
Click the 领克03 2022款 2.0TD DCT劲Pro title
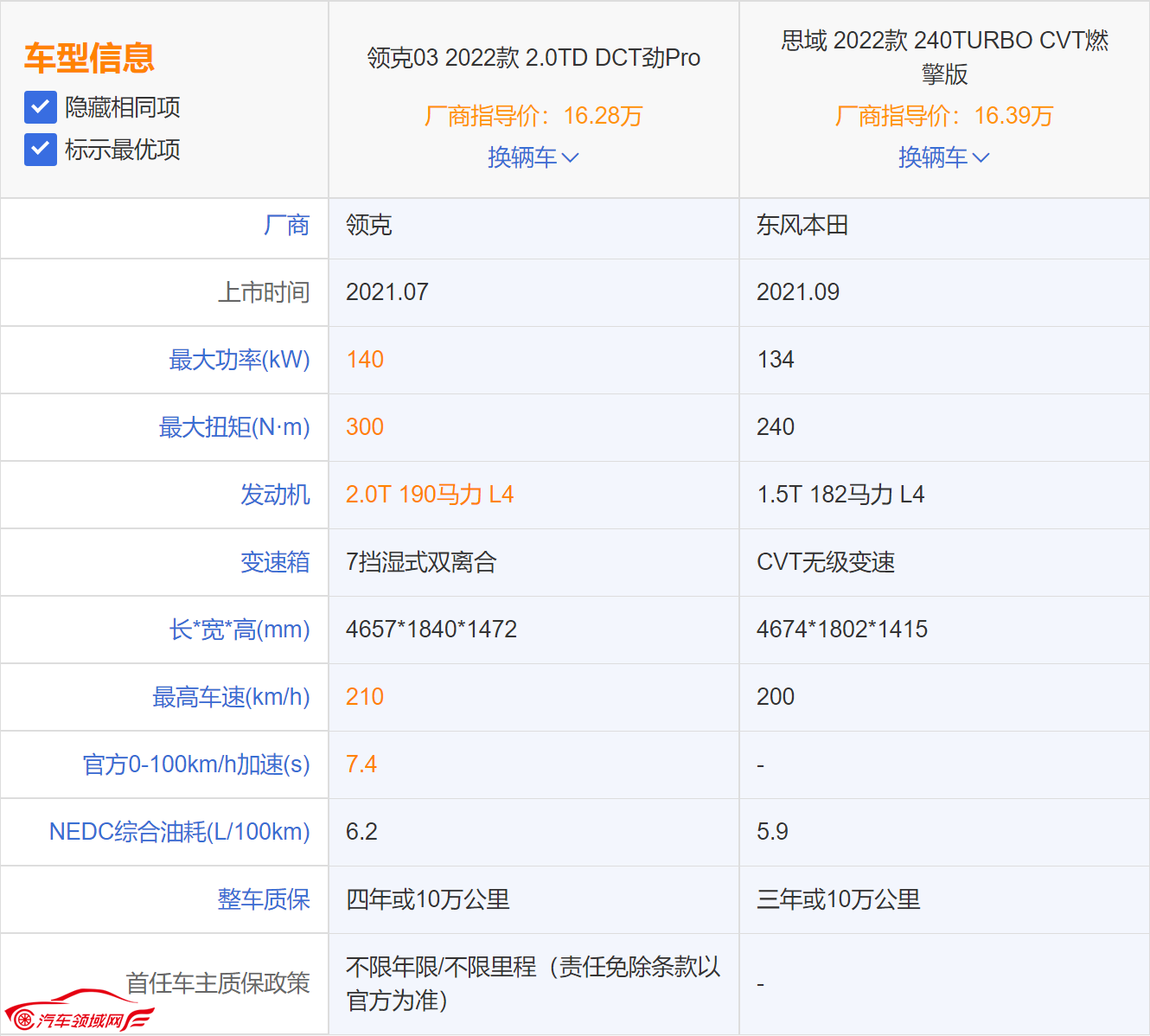click(x=533, y=58)
